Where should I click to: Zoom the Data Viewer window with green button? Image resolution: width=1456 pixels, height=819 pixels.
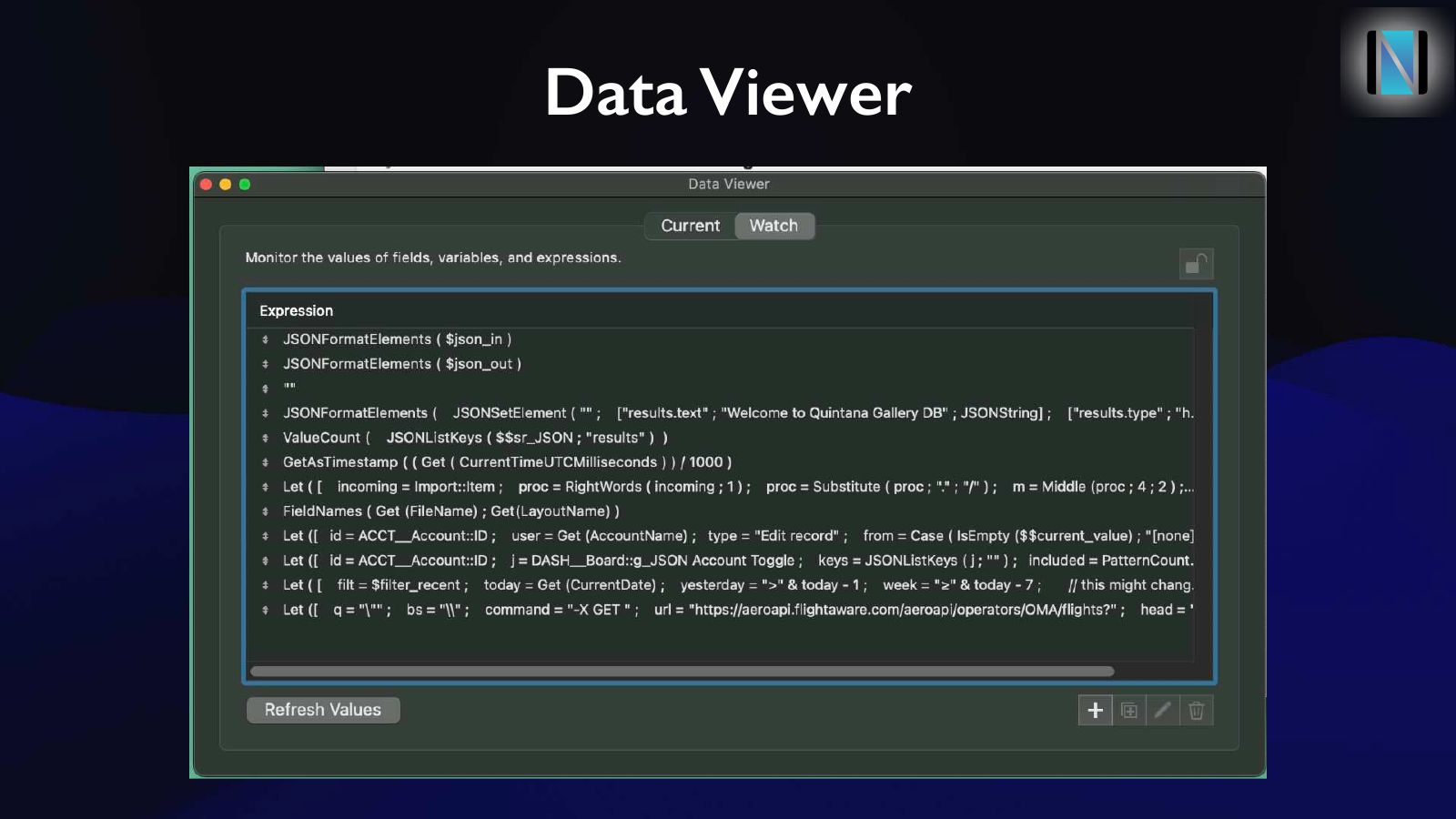245,184
